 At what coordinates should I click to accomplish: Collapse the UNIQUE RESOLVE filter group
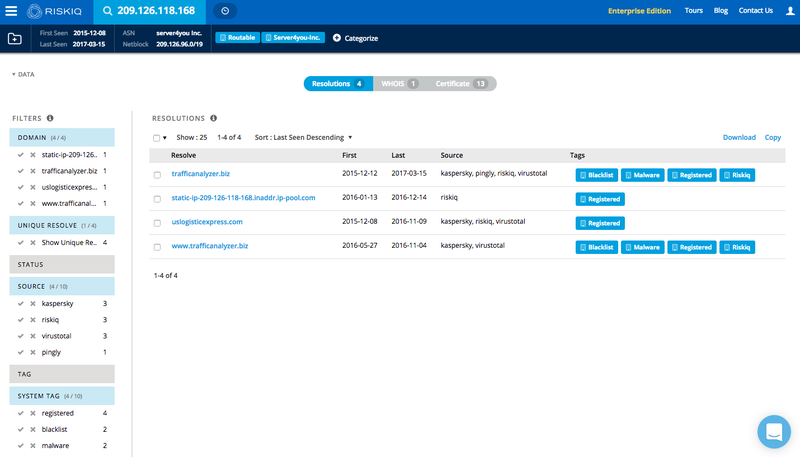62,225
